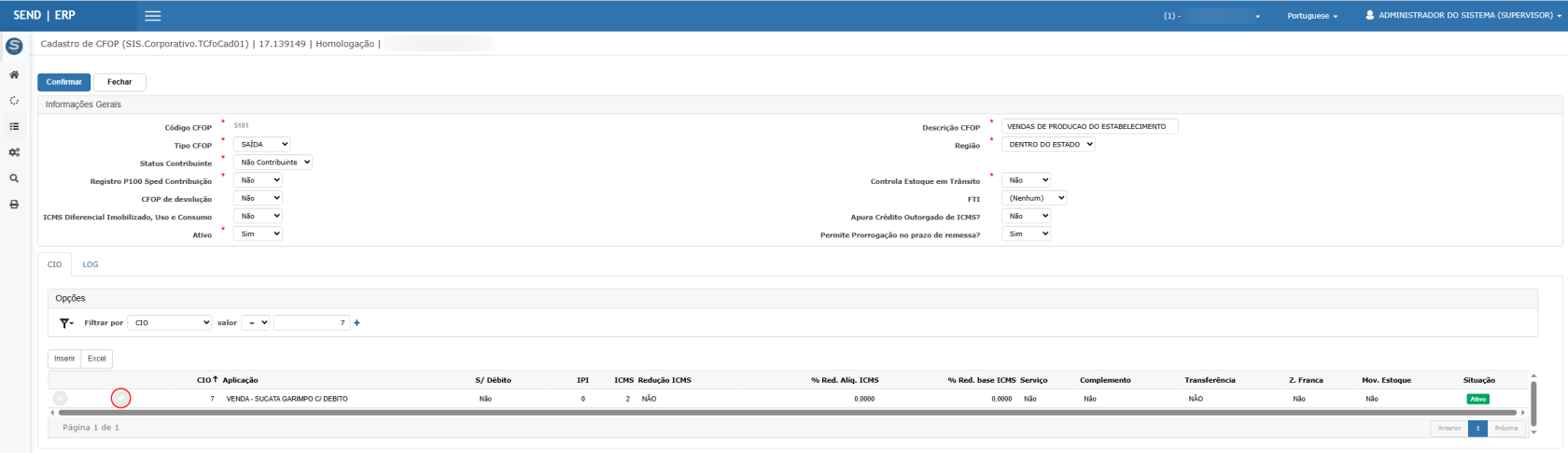
Task: Switch to the CIO tab
Action: click(x=55, y=264)
